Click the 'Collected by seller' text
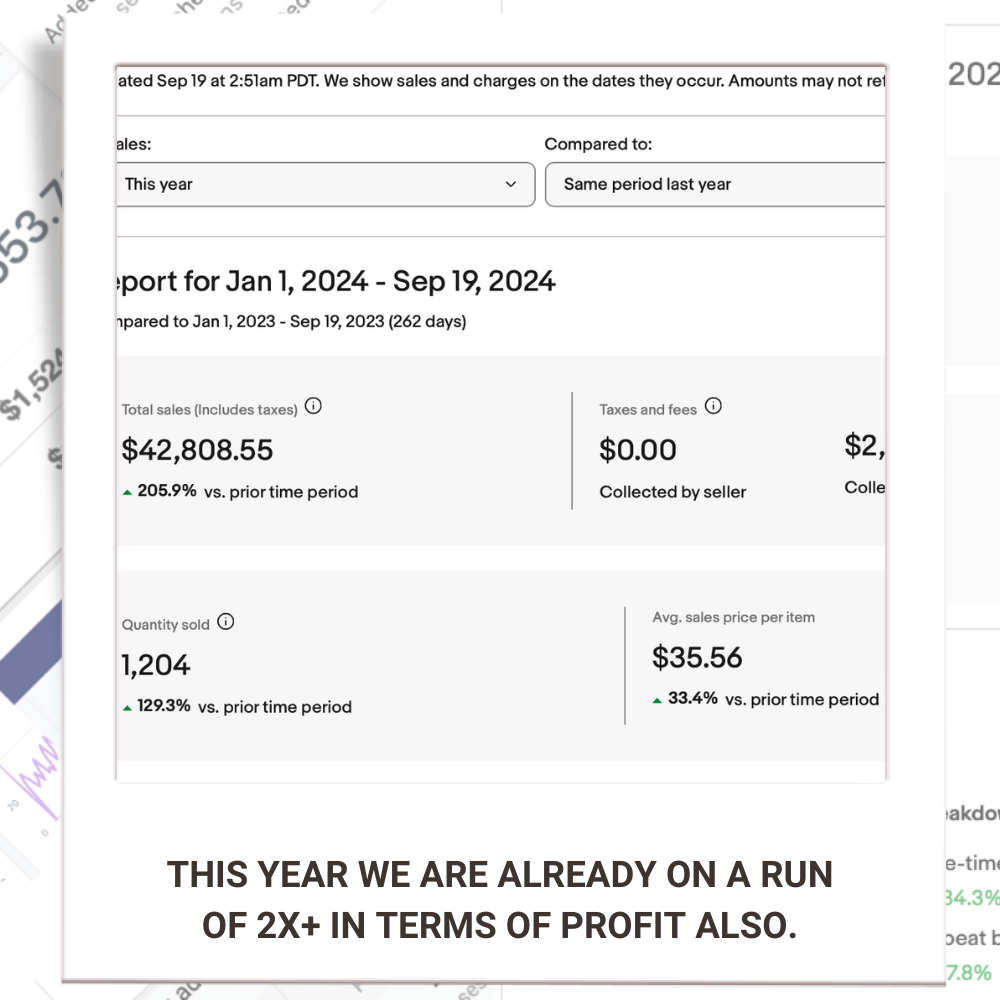The width and height of the screenshot is (1000, 1000). 673,492
